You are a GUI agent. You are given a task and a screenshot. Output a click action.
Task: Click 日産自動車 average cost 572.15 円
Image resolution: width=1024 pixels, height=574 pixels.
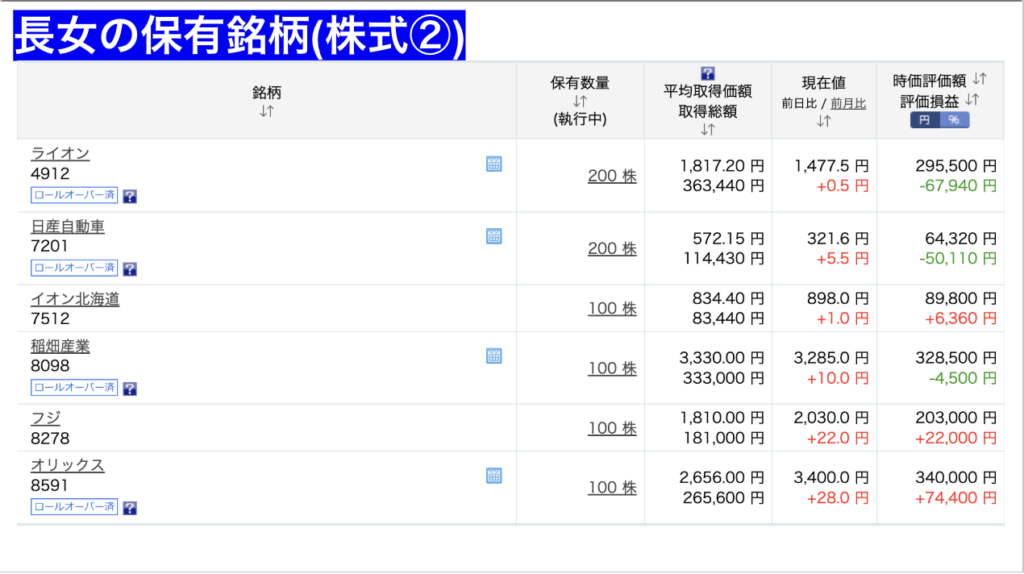click(728, 238)
